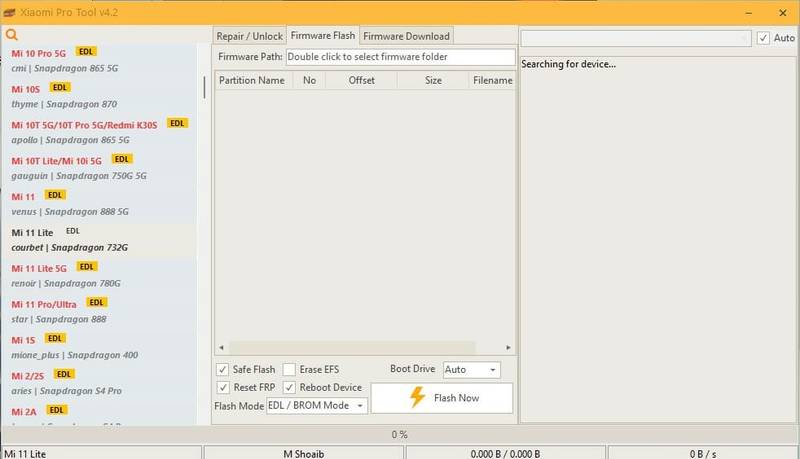Click the Firmware Path input field

point(401,57)
